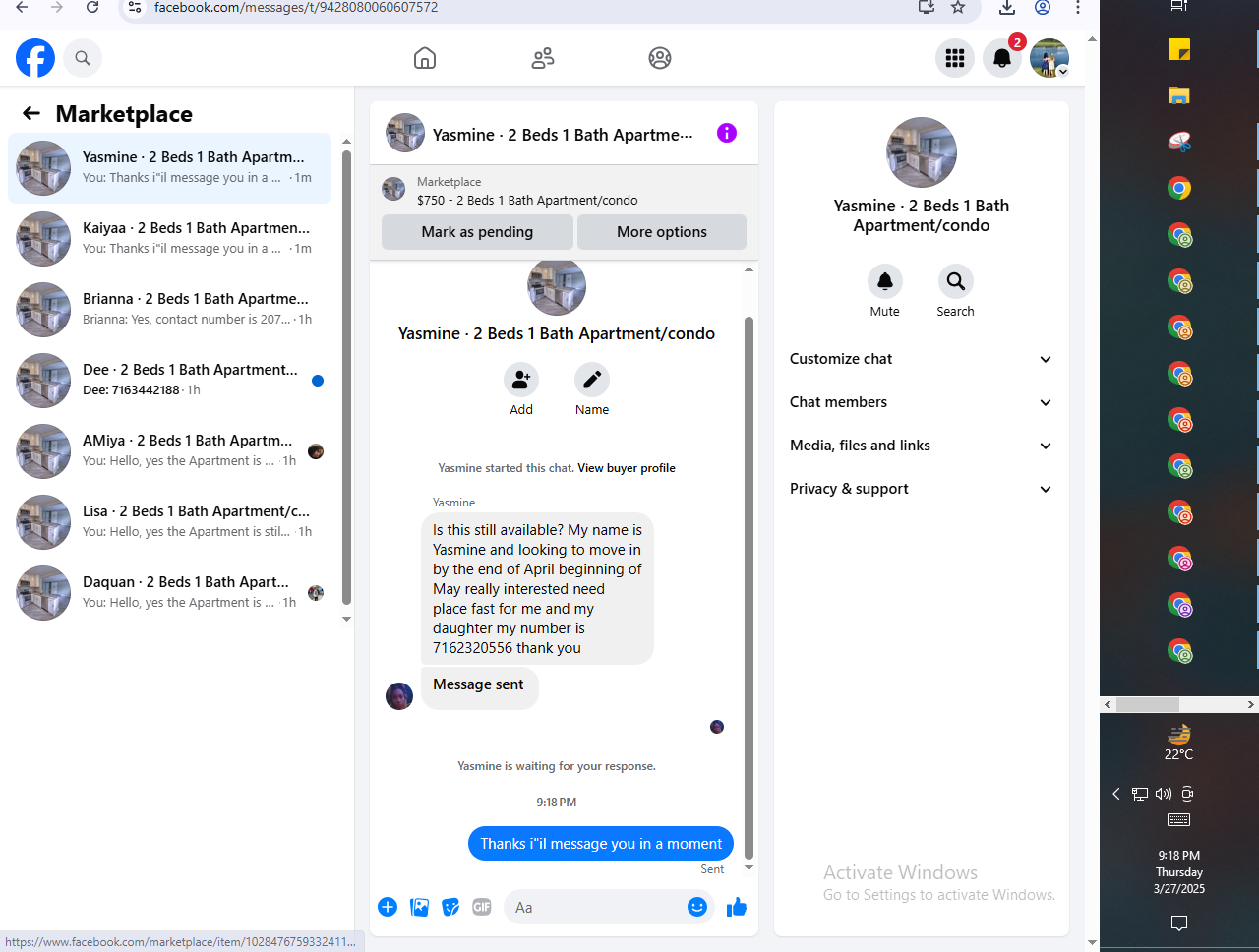Open AMiya's conversation in the list
1259x952 pixels.
(x=169, y=451)
